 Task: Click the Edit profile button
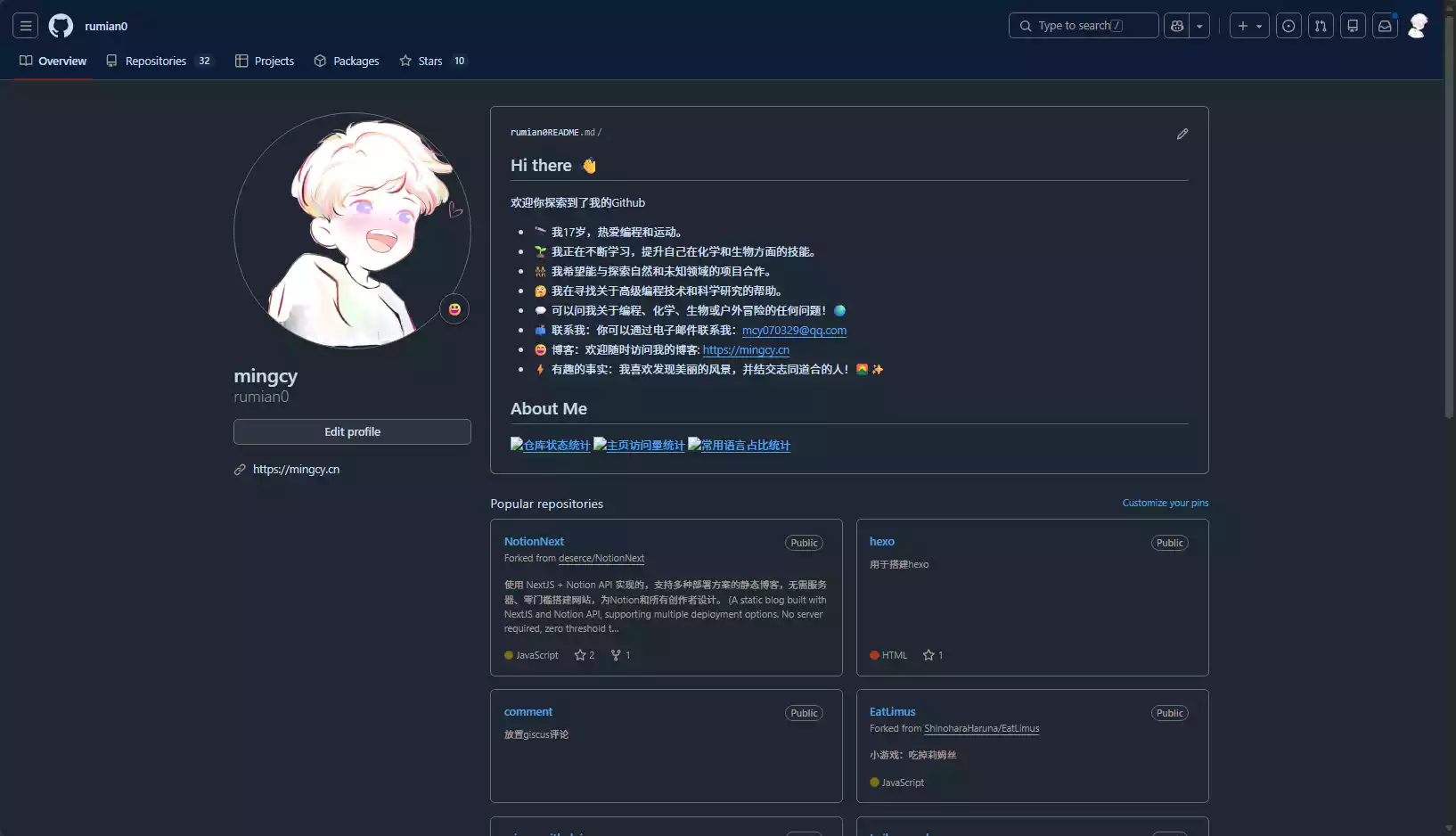point(352,431)
